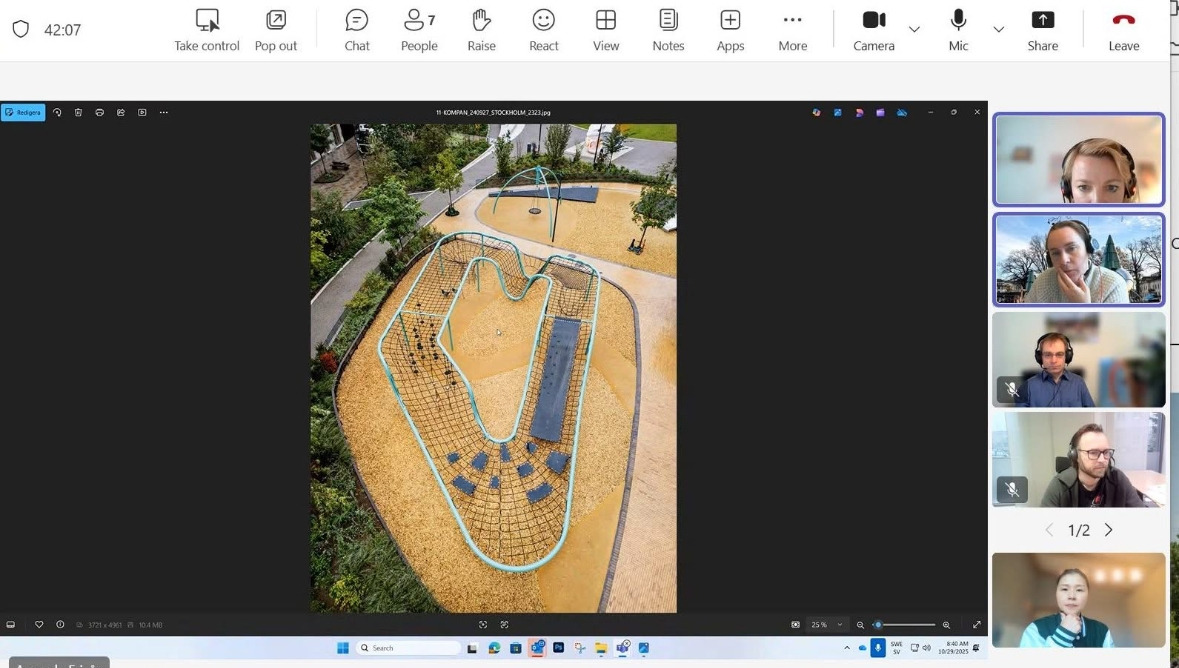The height and width of the screenshot is (668, 1179).
Task: Click the shield security icon beside the timer
Action: pyautogui.click(x=21, y=29)
